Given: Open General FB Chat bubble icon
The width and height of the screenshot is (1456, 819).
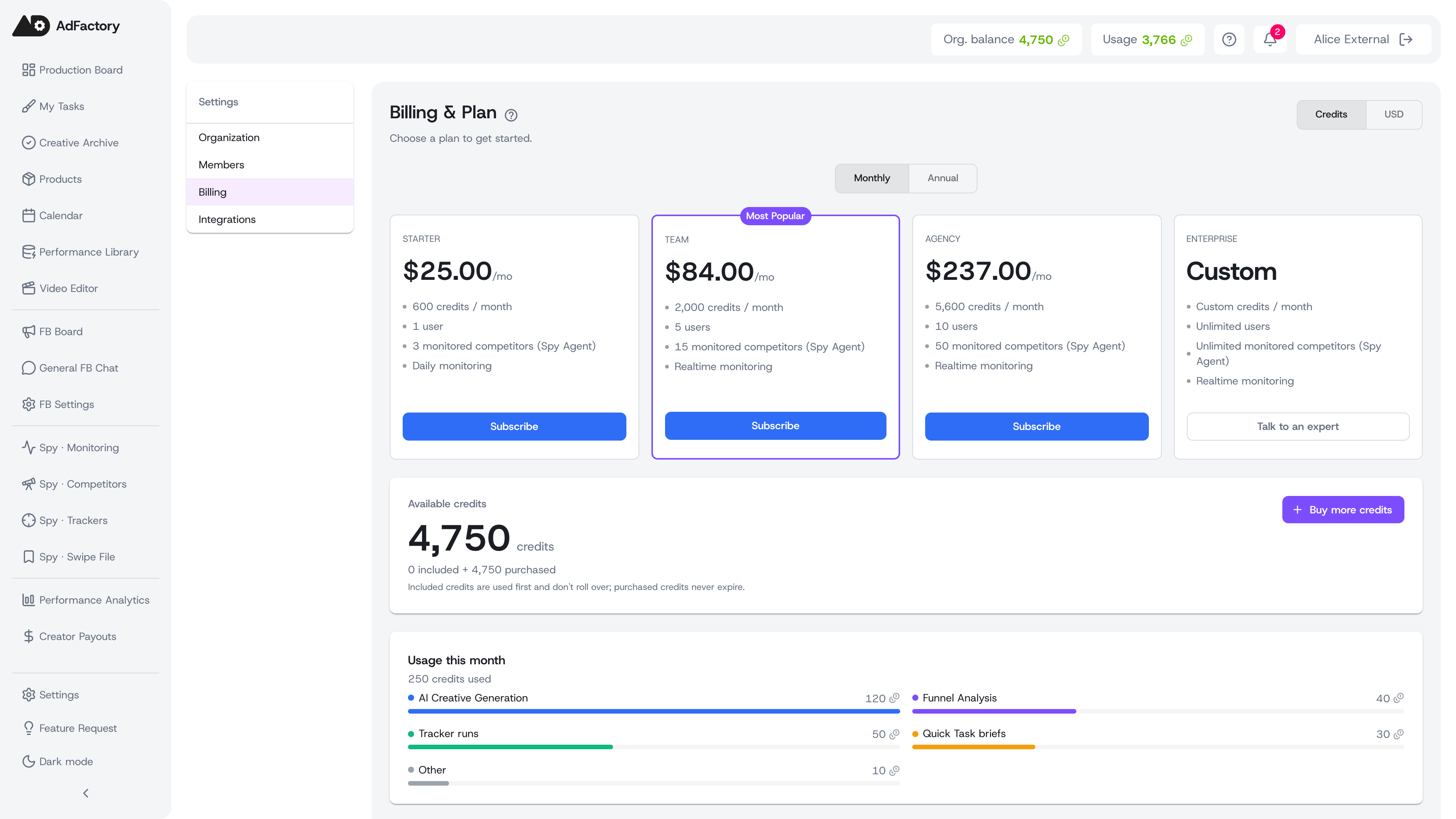Looking at the screenshot, I should tap(28, 368).
